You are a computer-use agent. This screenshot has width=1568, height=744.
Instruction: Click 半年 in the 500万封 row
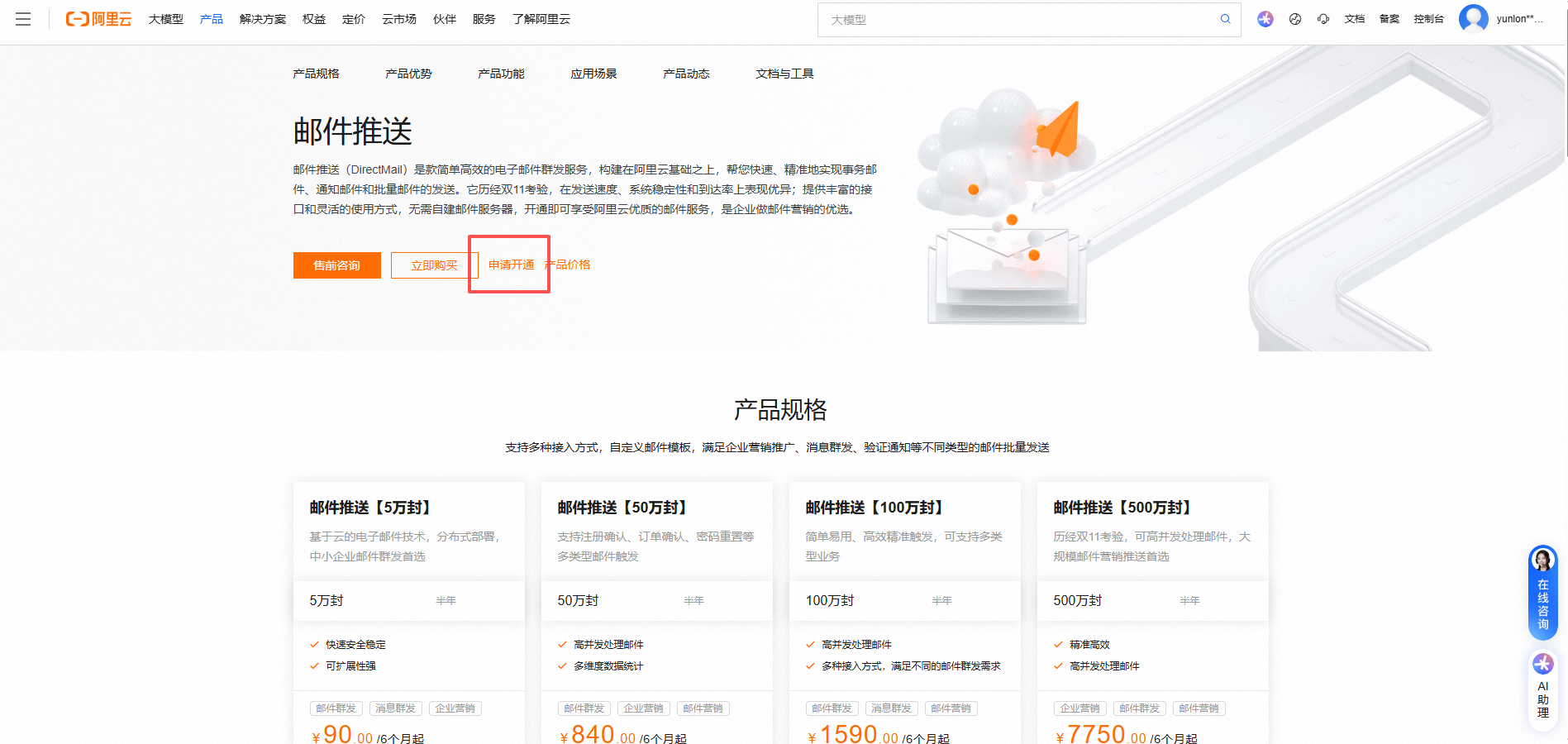tap(1190, 601)
